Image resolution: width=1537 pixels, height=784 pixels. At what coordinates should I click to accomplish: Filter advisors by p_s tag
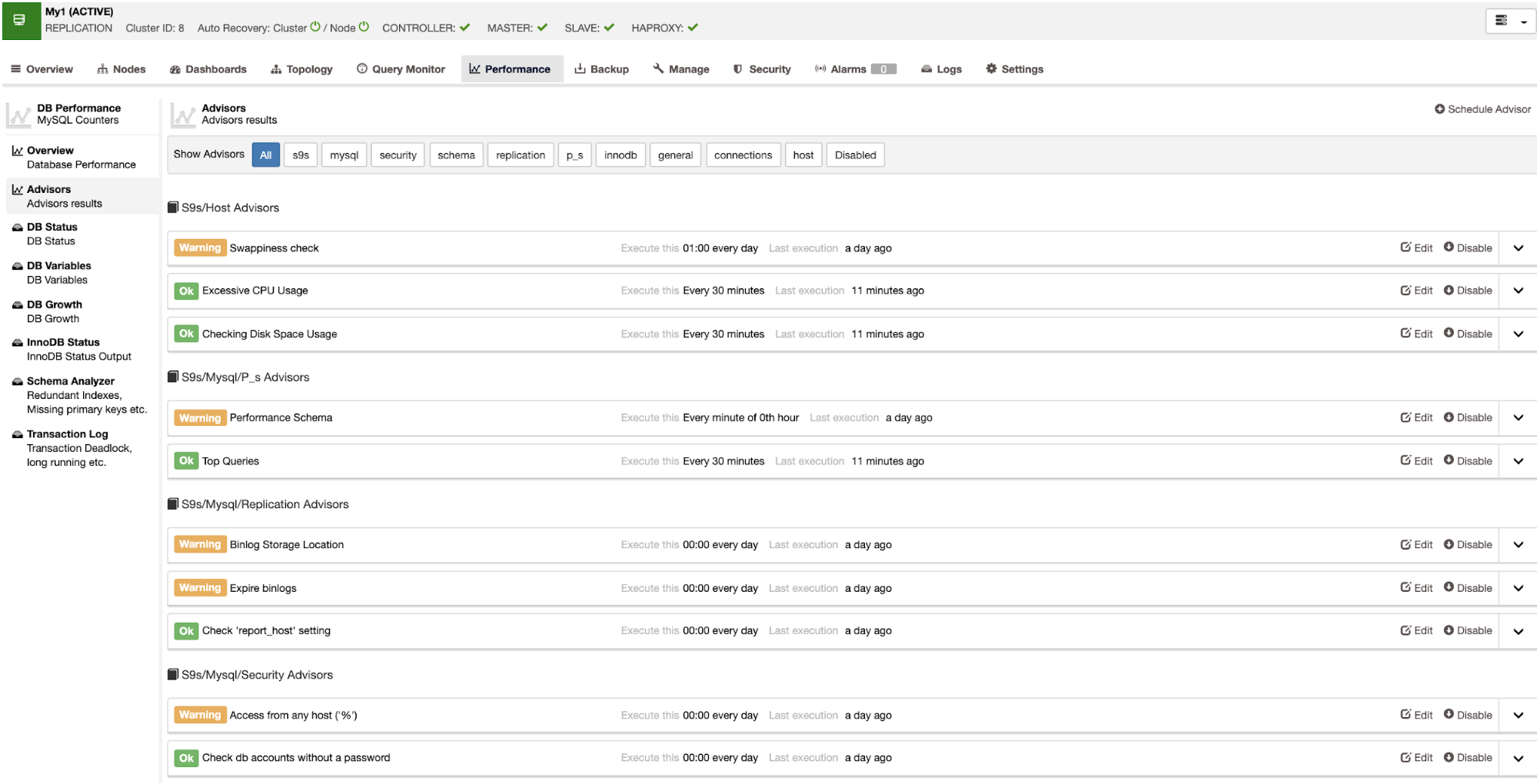[x=575, y=155]
